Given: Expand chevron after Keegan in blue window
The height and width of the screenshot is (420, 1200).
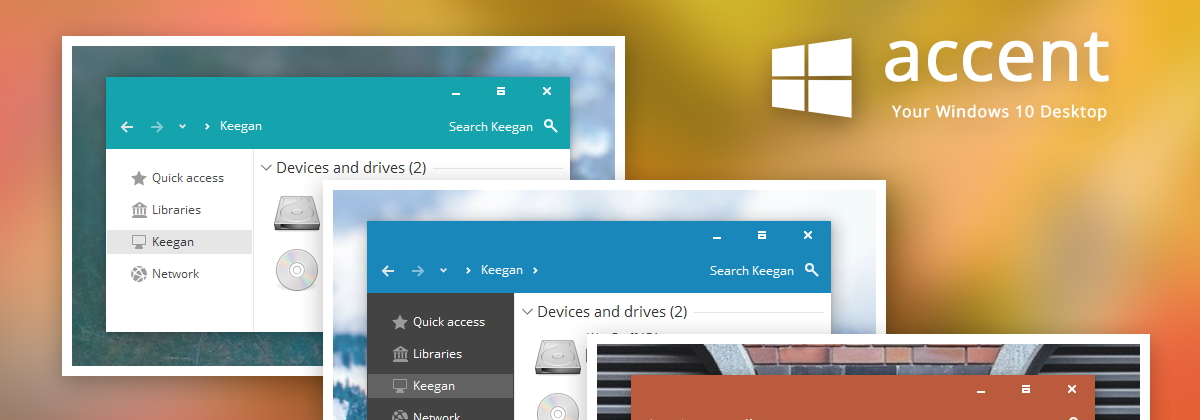Looking at the screenshot, I should click(x=535, y=270).
